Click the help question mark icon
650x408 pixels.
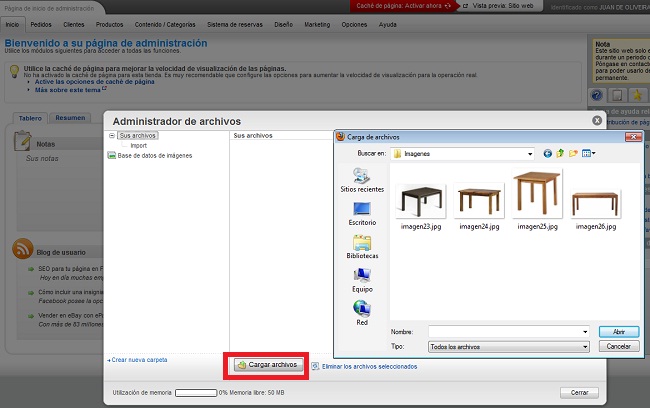597,96
